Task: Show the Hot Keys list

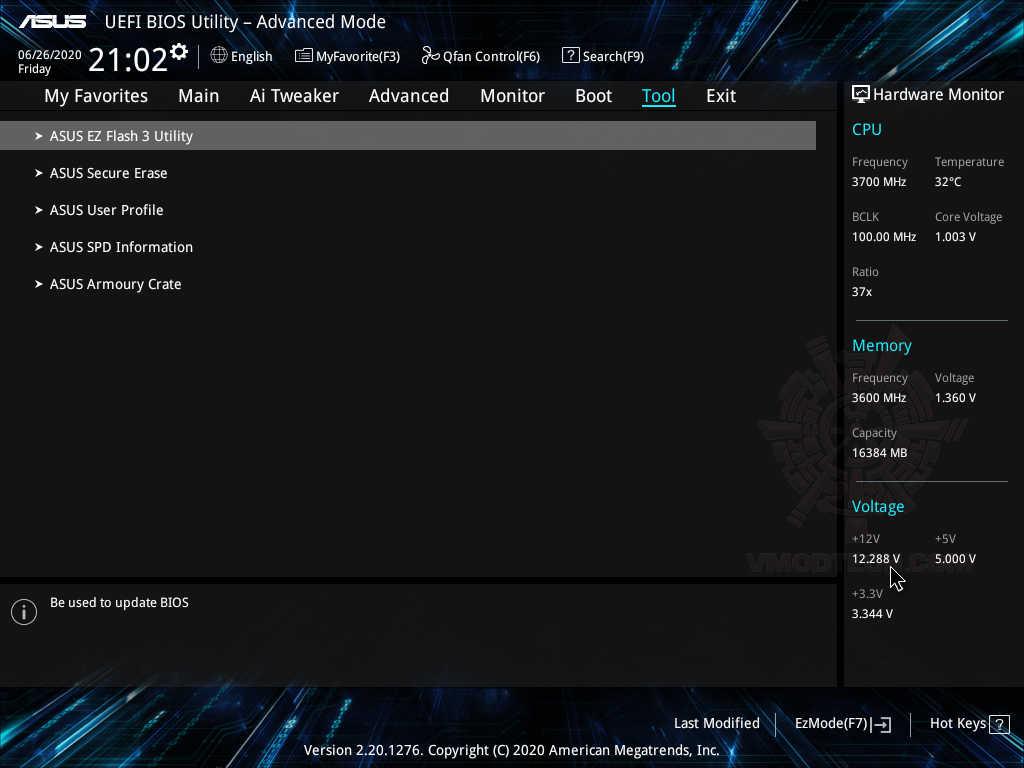Action: click(x=957, y=724)
